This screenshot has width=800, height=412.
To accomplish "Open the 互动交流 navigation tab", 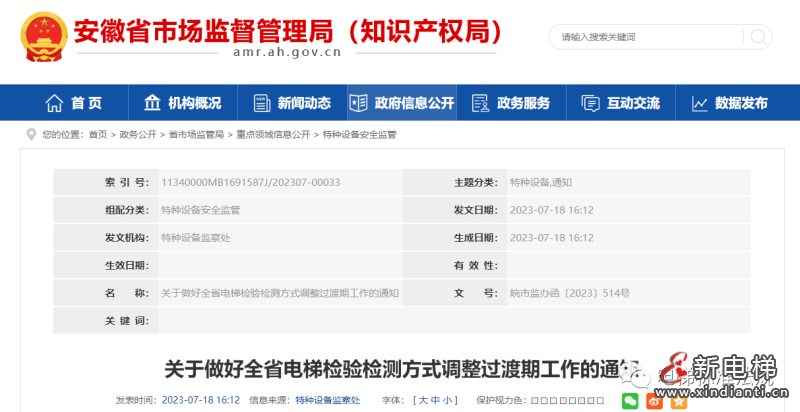I will click(x=621, y=103).
